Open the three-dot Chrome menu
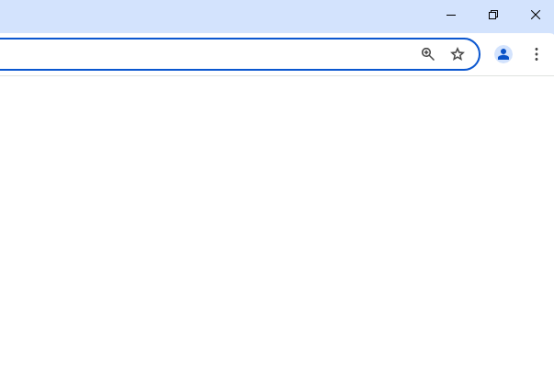This screenshot has height=384, width=554. click(x=536, y=54)
